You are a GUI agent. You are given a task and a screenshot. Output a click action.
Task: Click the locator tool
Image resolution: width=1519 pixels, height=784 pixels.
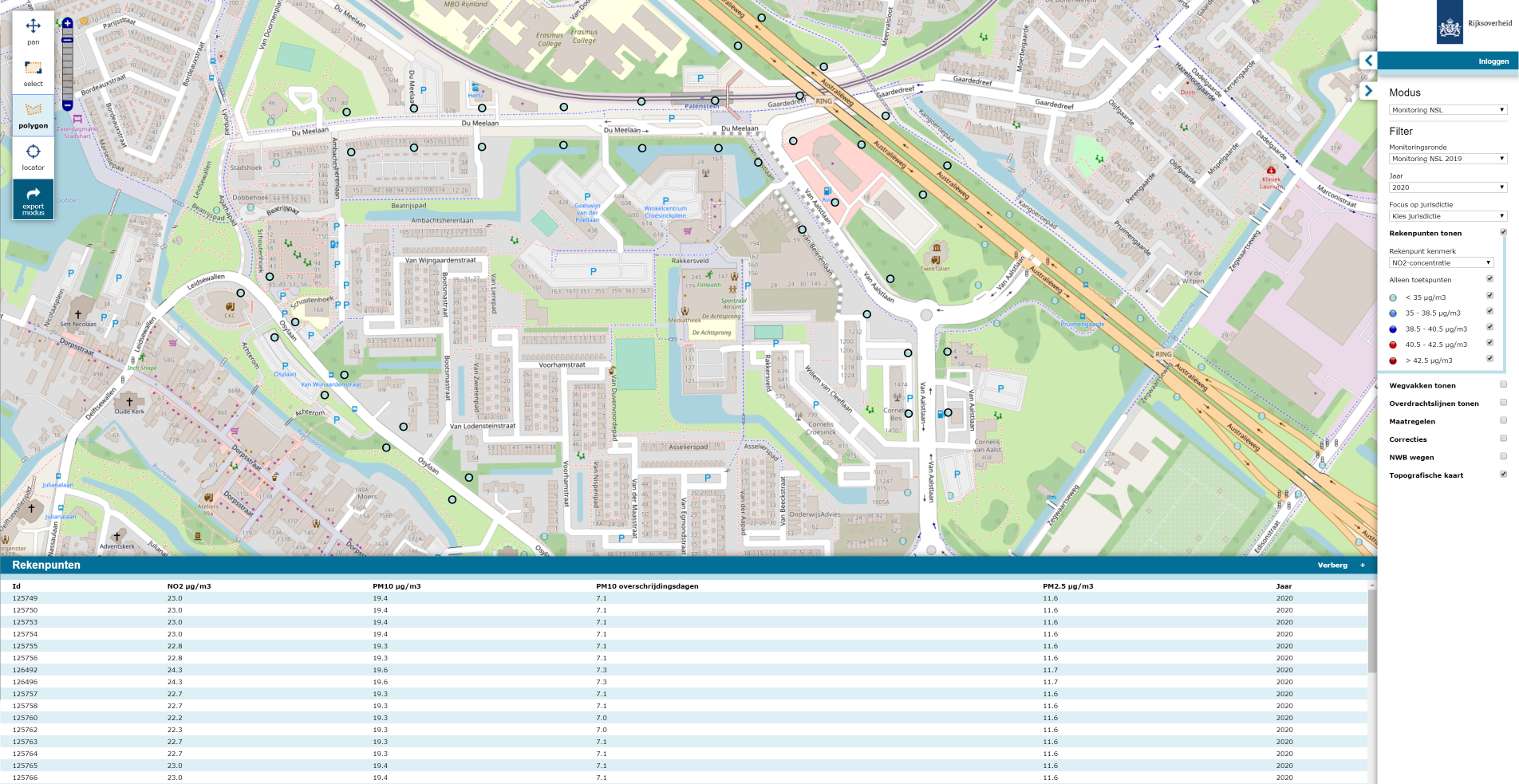(33, 156)
